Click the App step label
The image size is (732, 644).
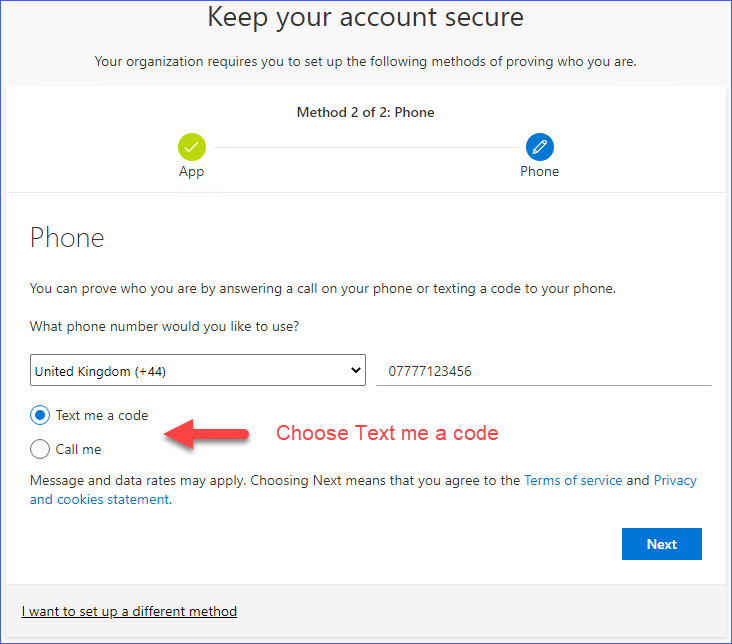click(192, 171)
